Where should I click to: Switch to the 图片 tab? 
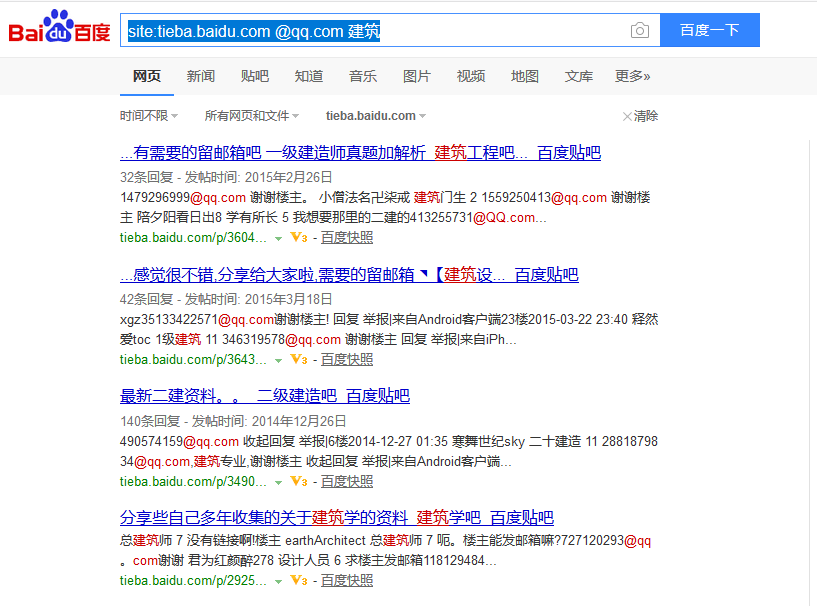417,76
